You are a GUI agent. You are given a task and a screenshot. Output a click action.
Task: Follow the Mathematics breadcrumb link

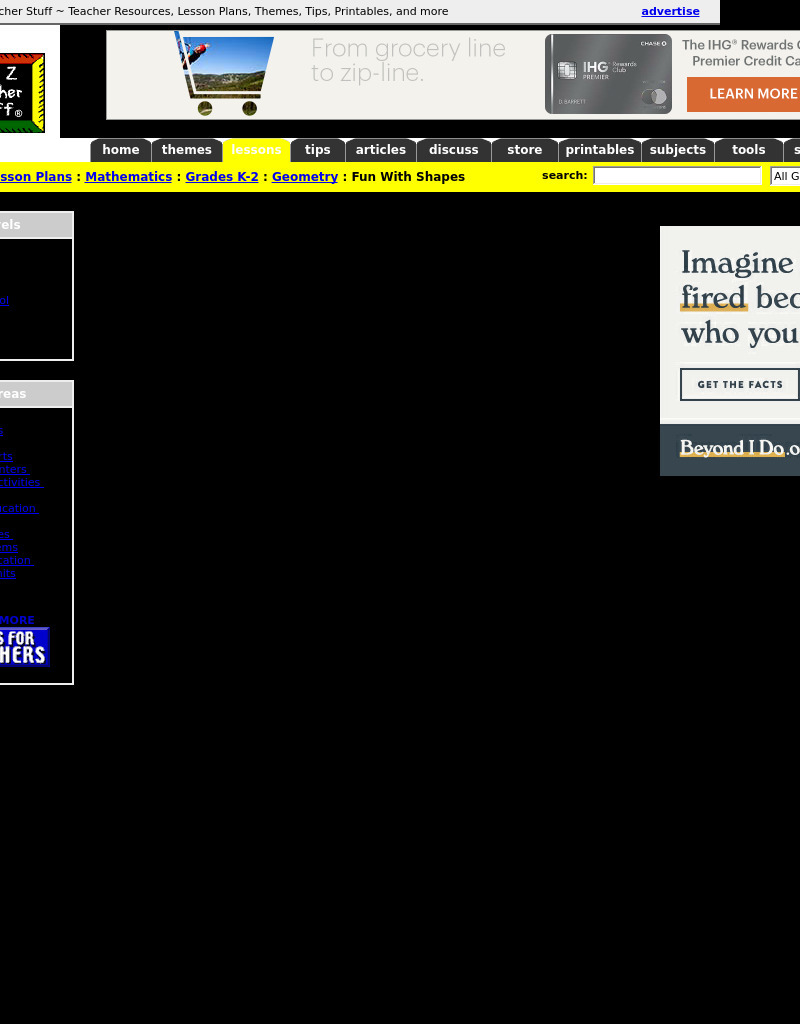(x=128, y=177)
